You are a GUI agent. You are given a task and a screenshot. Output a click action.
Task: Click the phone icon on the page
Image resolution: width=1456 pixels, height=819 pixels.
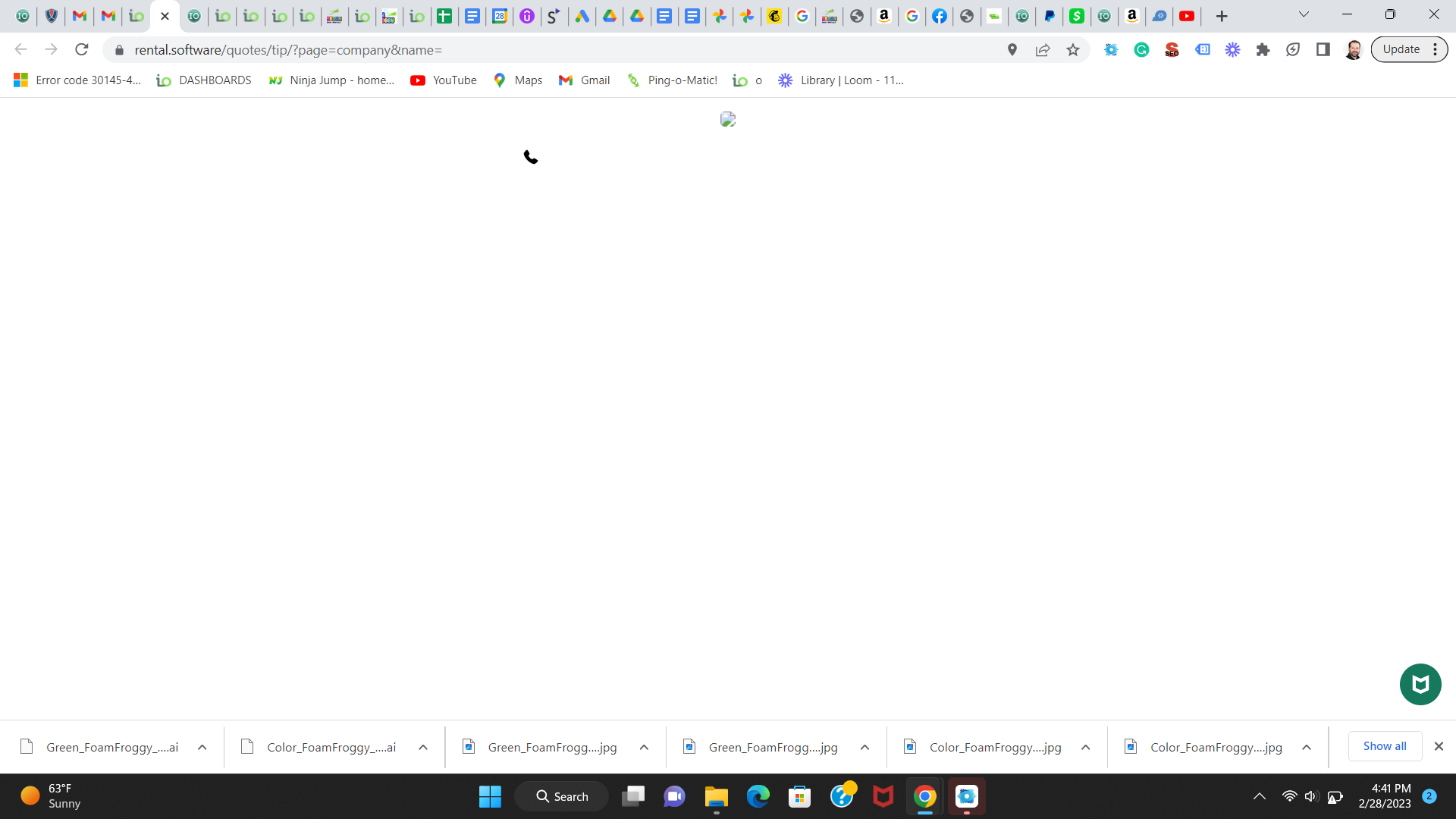[531, 157]
